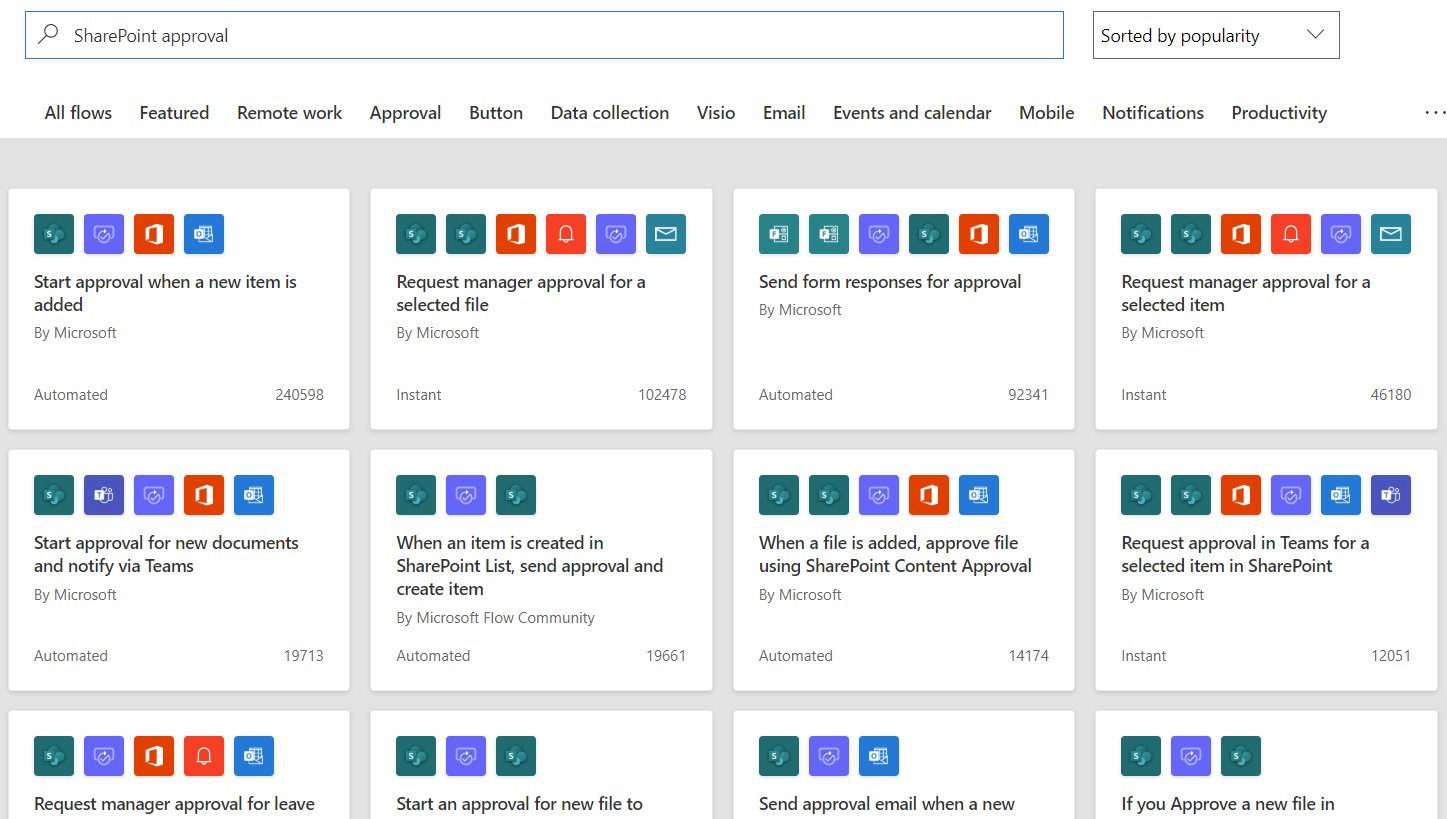
Task: Click Approvals icon on 'Send form responses' card
Action: 879,234
